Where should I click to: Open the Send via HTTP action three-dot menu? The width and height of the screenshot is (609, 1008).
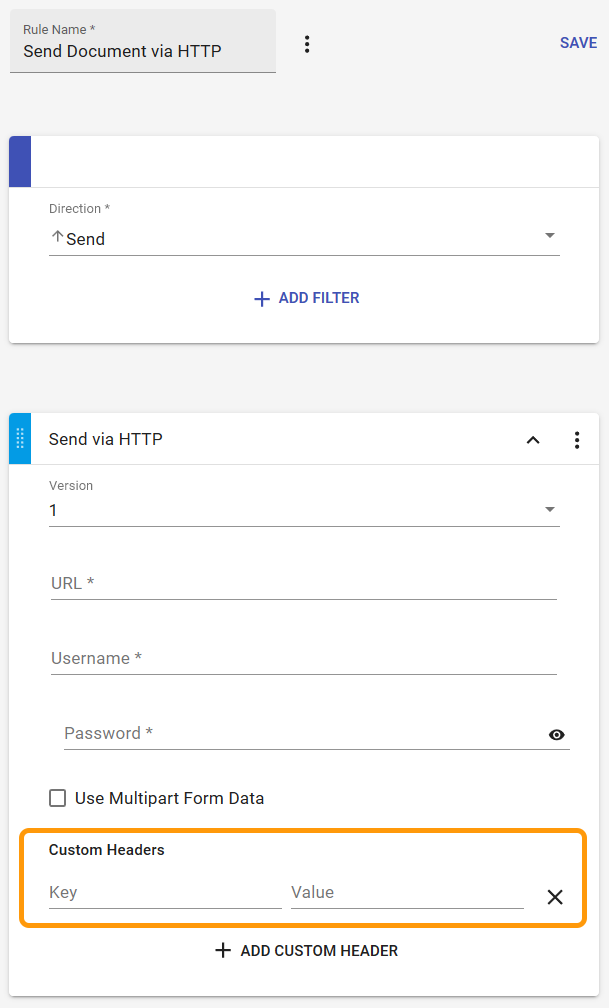577,439
